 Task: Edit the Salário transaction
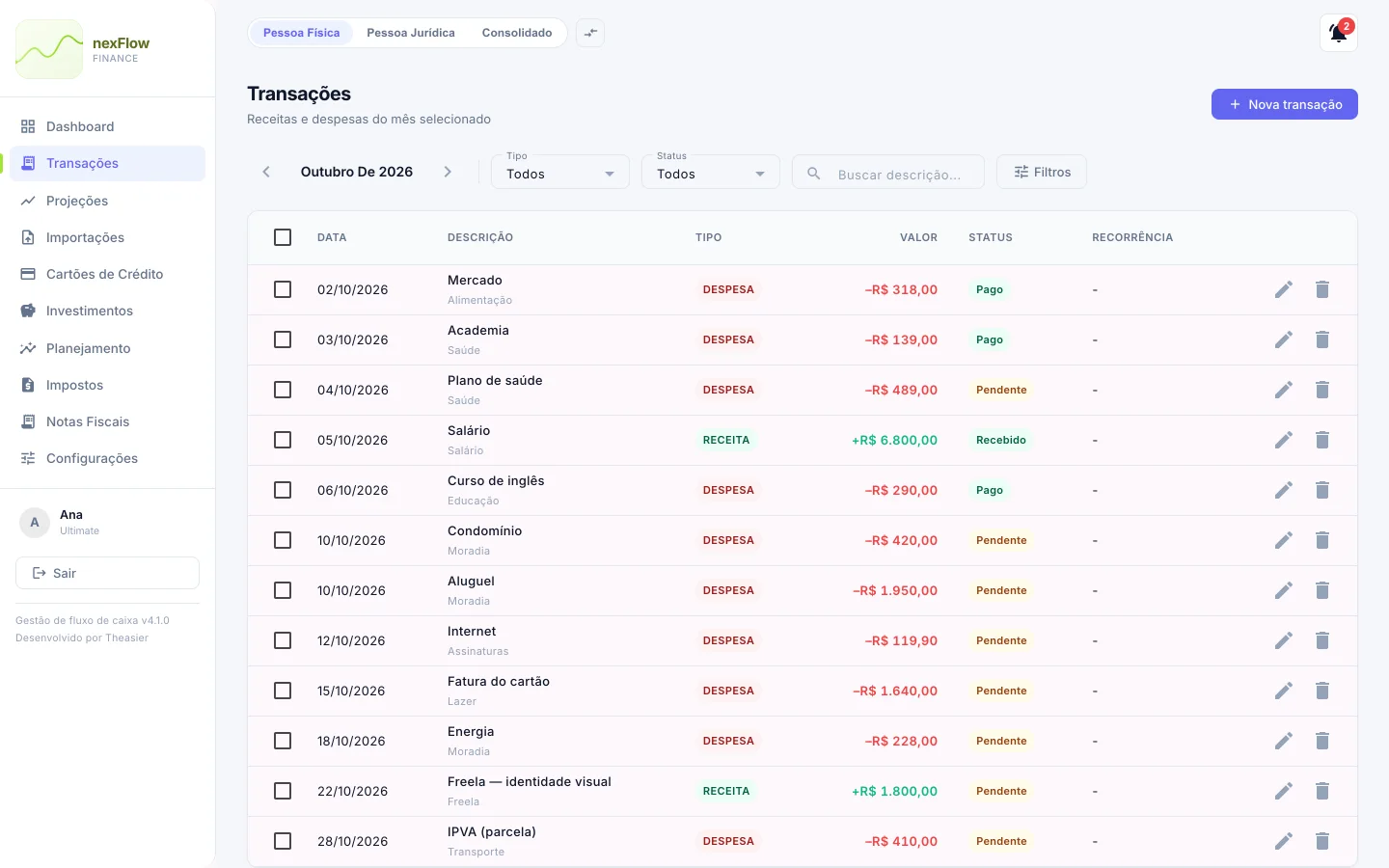(x=1283, y=440)
